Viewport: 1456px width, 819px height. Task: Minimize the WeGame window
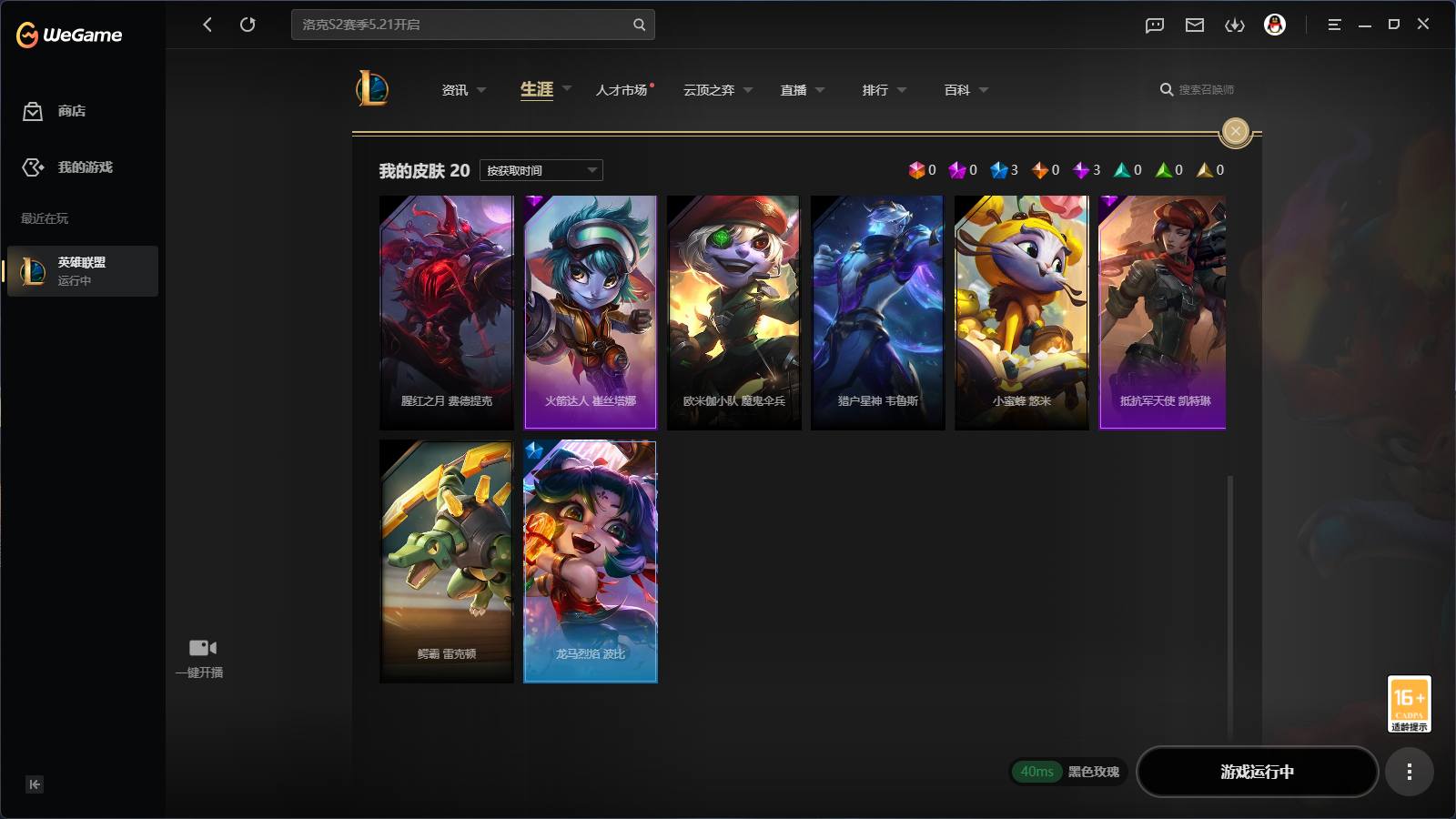(x=1365, y=25)
